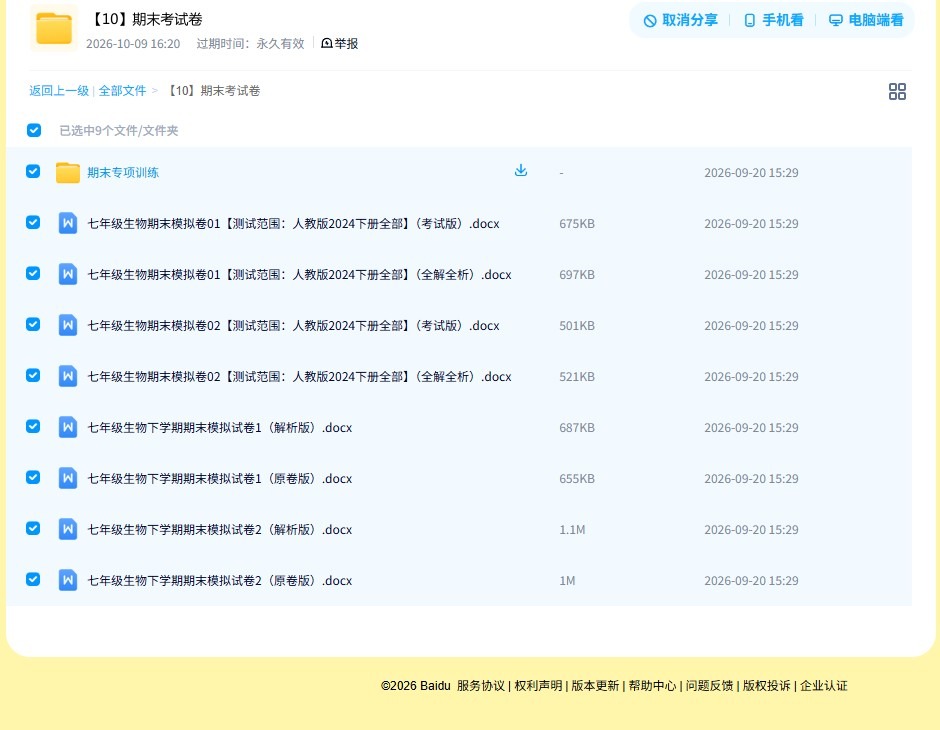Open 企业认证 footer link
The height and width of the screenshot is (730, 940).
tap(824, 686)
